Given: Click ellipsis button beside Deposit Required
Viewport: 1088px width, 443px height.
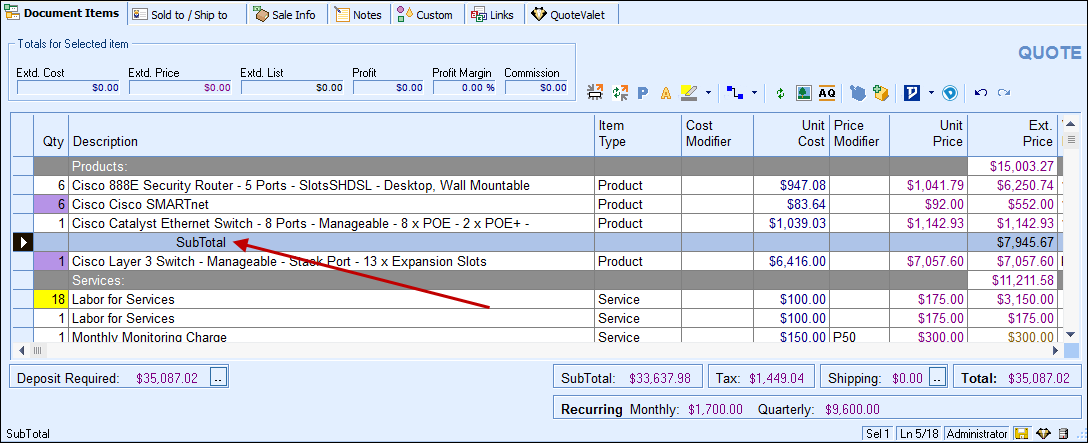Looking at the screenshot, I should tap(220, 378).
